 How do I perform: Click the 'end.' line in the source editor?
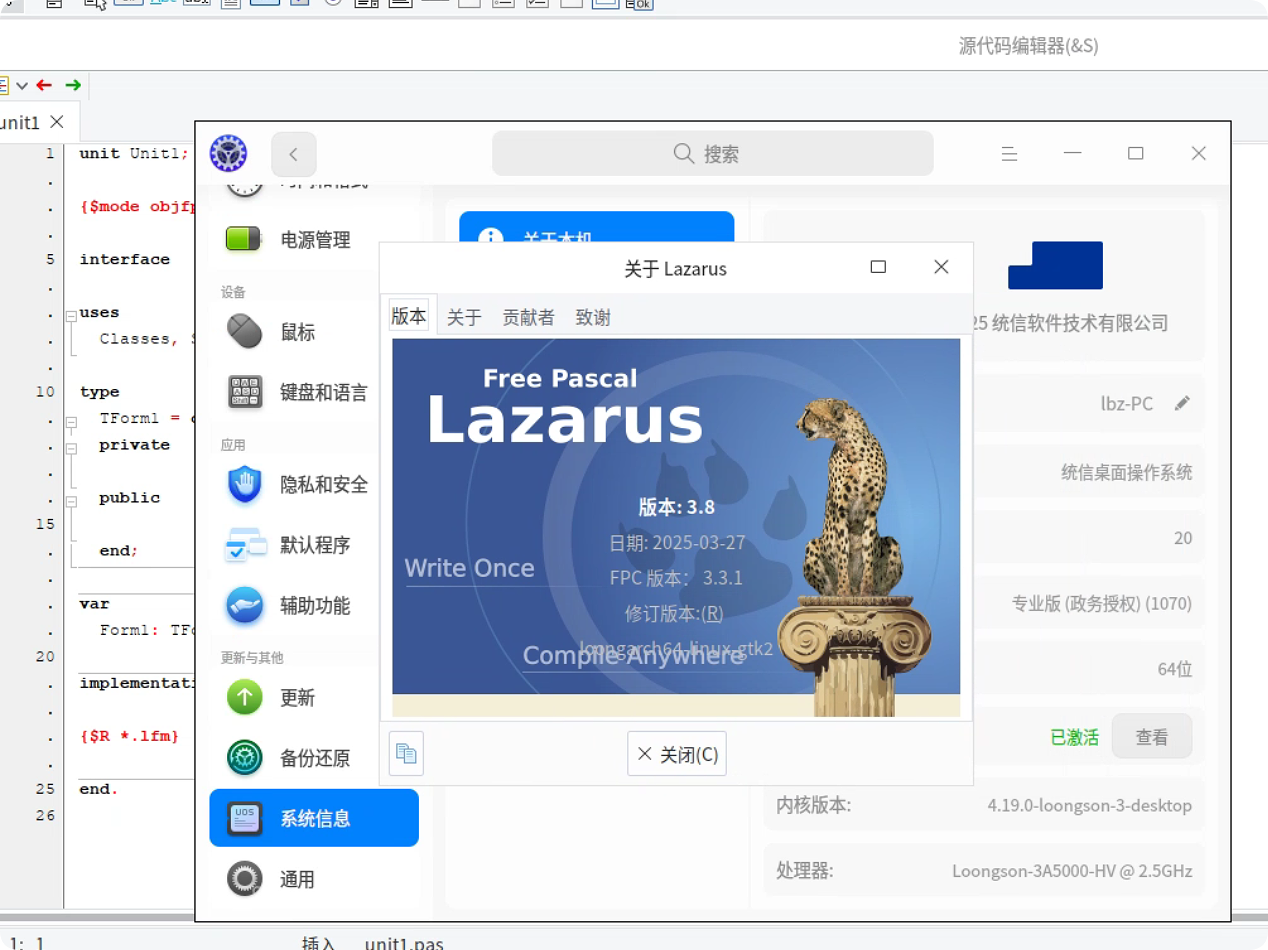[x=99, y=789]
